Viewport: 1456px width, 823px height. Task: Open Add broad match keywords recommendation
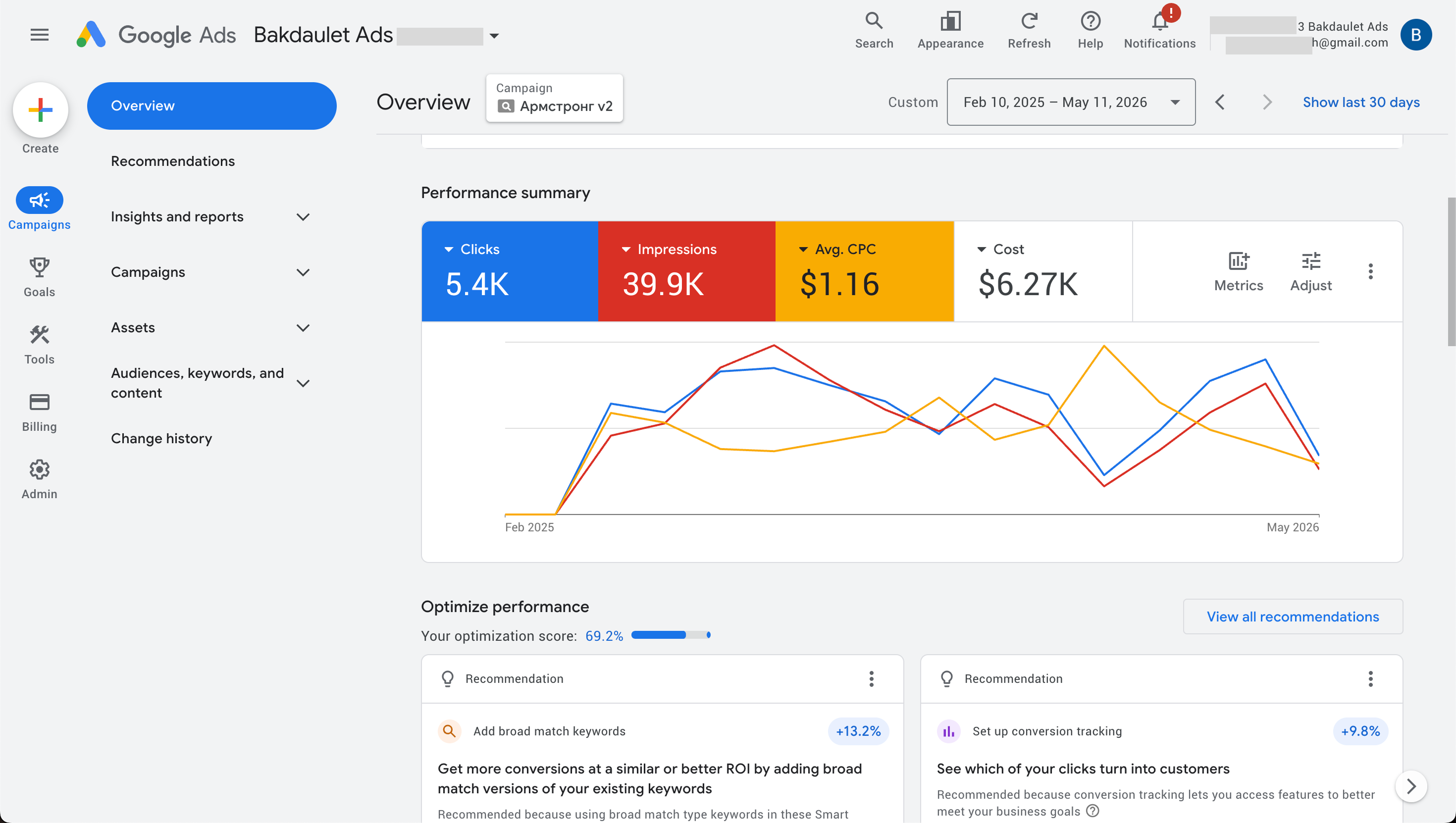549,731
